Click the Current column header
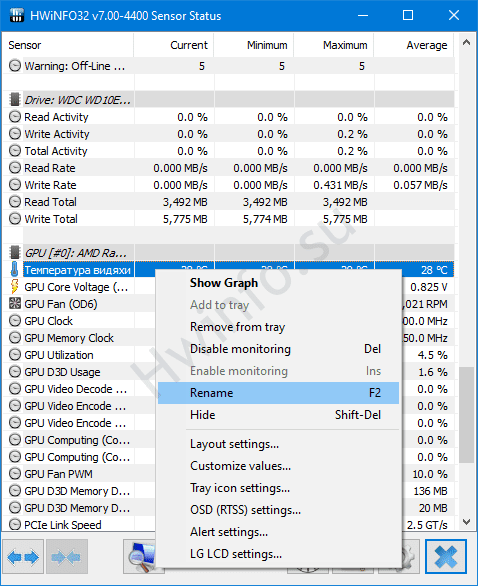 (x=174, y=45)
